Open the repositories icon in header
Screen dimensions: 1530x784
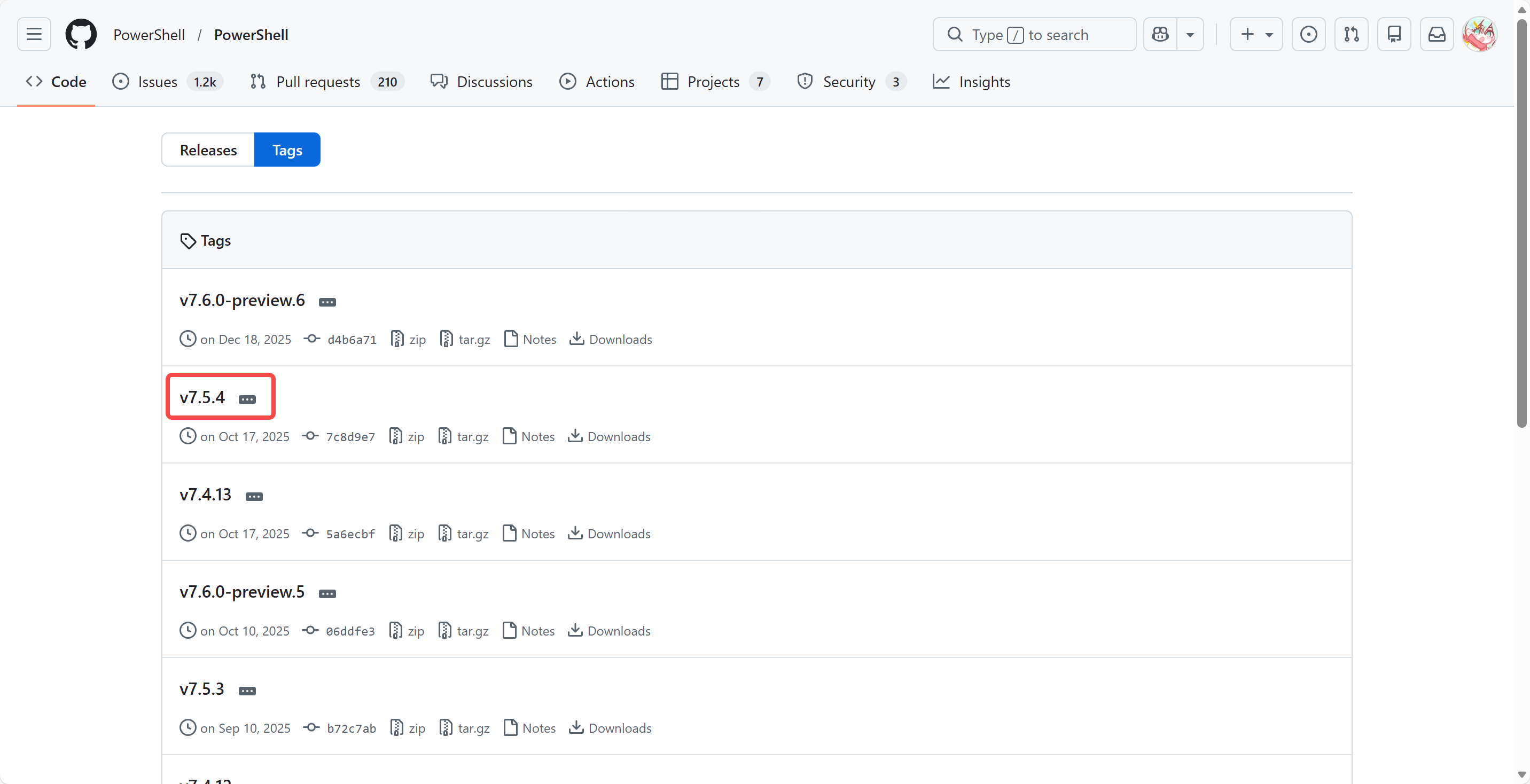[1394, 35]
